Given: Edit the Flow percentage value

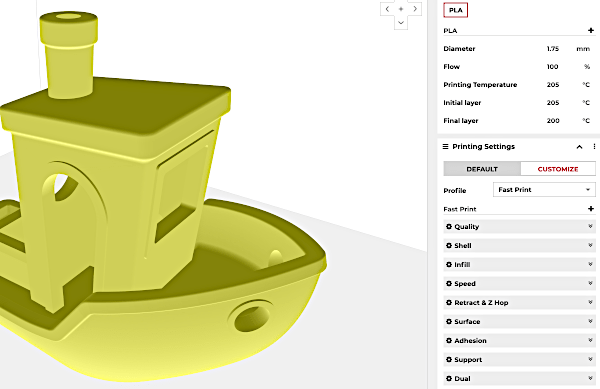Looking at the screenshot, I should point(552,67).
